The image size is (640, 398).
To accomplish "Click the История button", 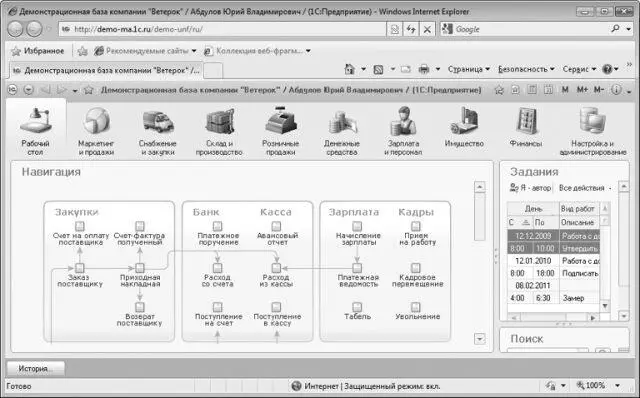I will (35, 369).
